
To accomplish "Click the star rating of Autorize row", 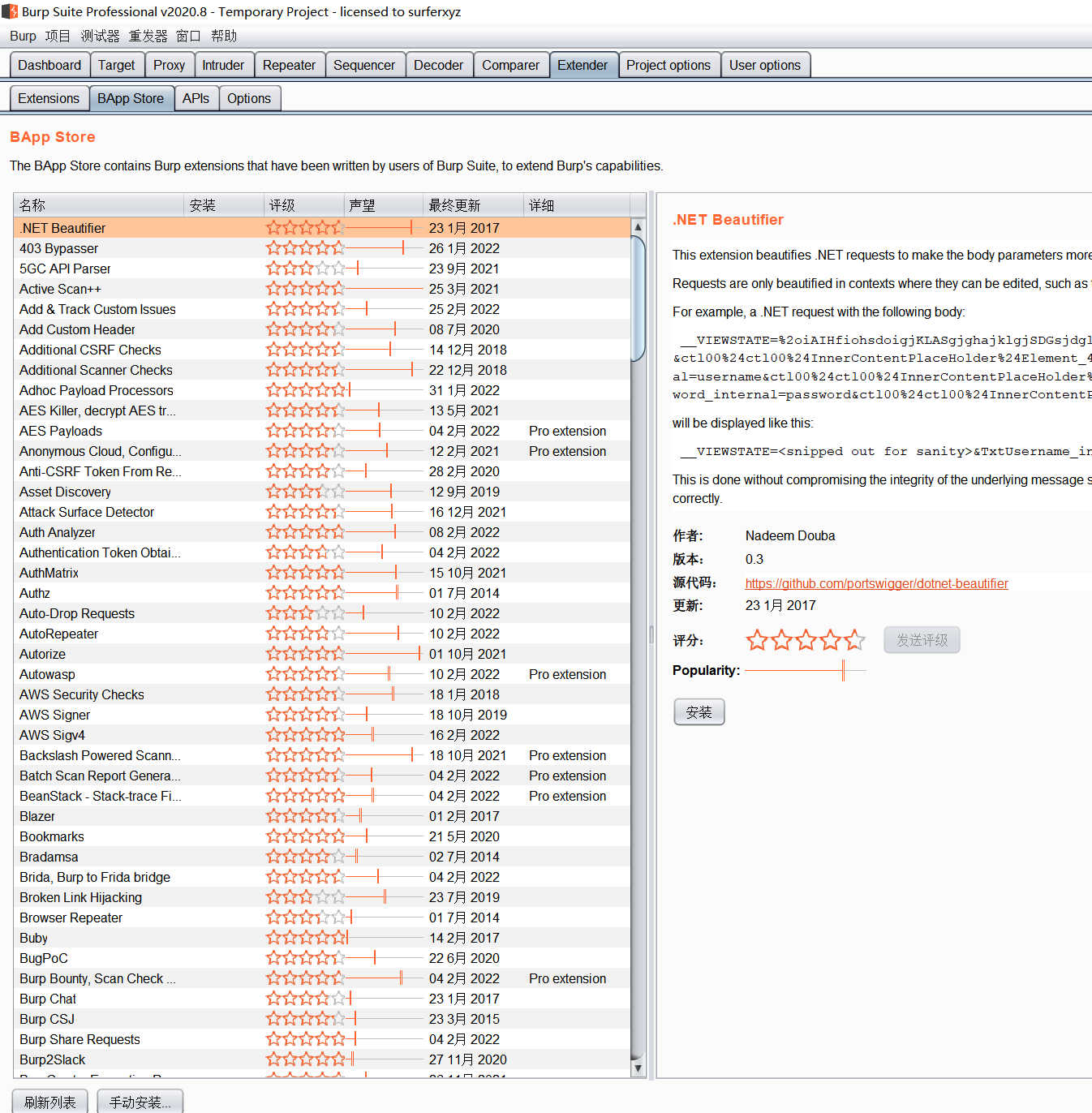I will [x=306, y=654].
